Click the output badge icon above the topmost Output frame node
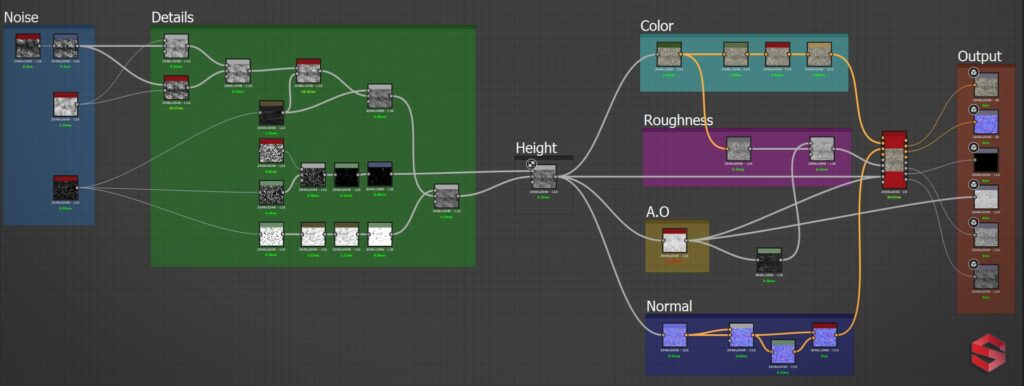The height and width of the screenshot is (386, 1024). pyautogui.click(x=973, y=72)
